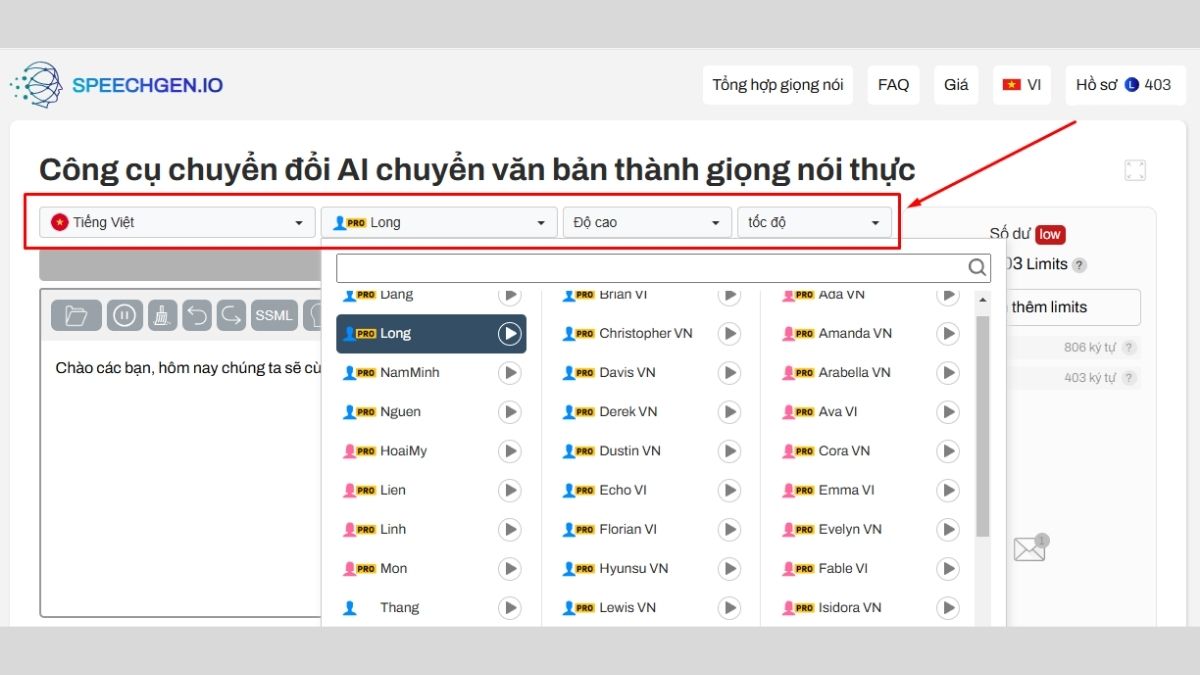Play preview for Mon voice
The image size is (1200, 675).
tap(510, 568)
